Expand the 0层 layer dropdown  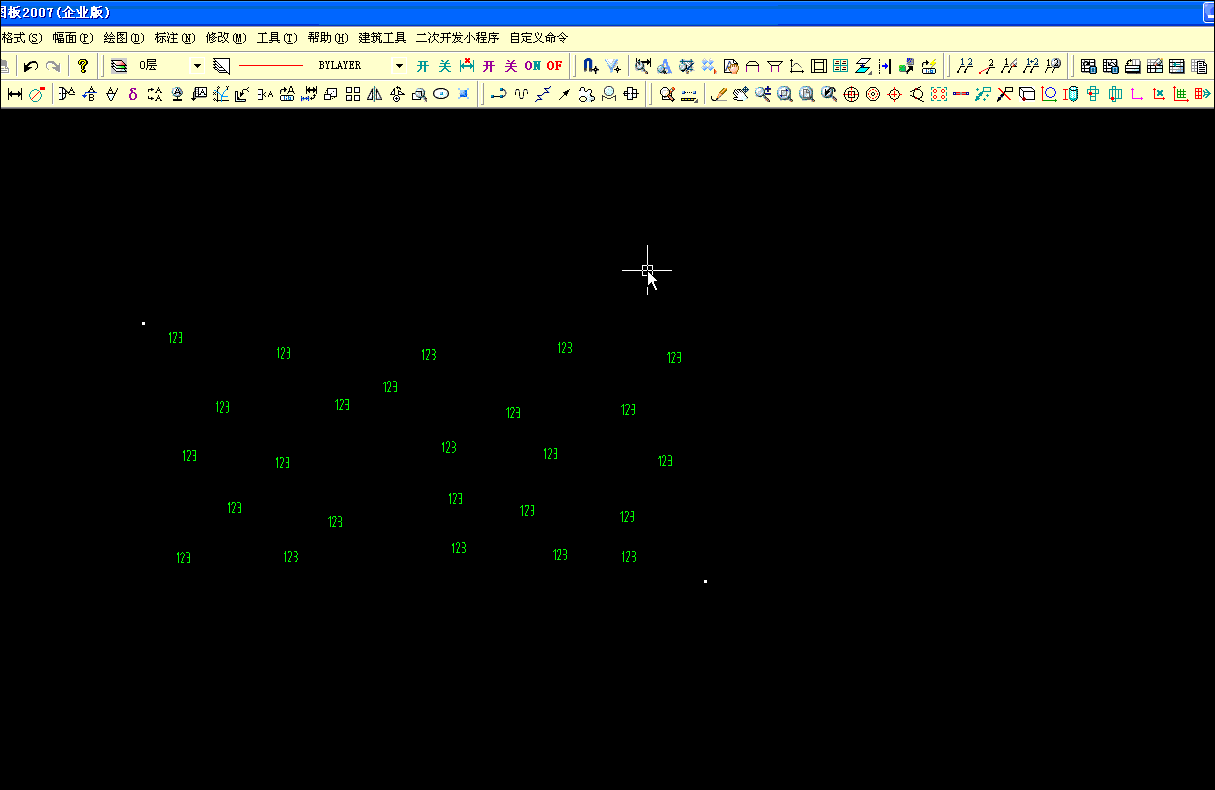197,66
